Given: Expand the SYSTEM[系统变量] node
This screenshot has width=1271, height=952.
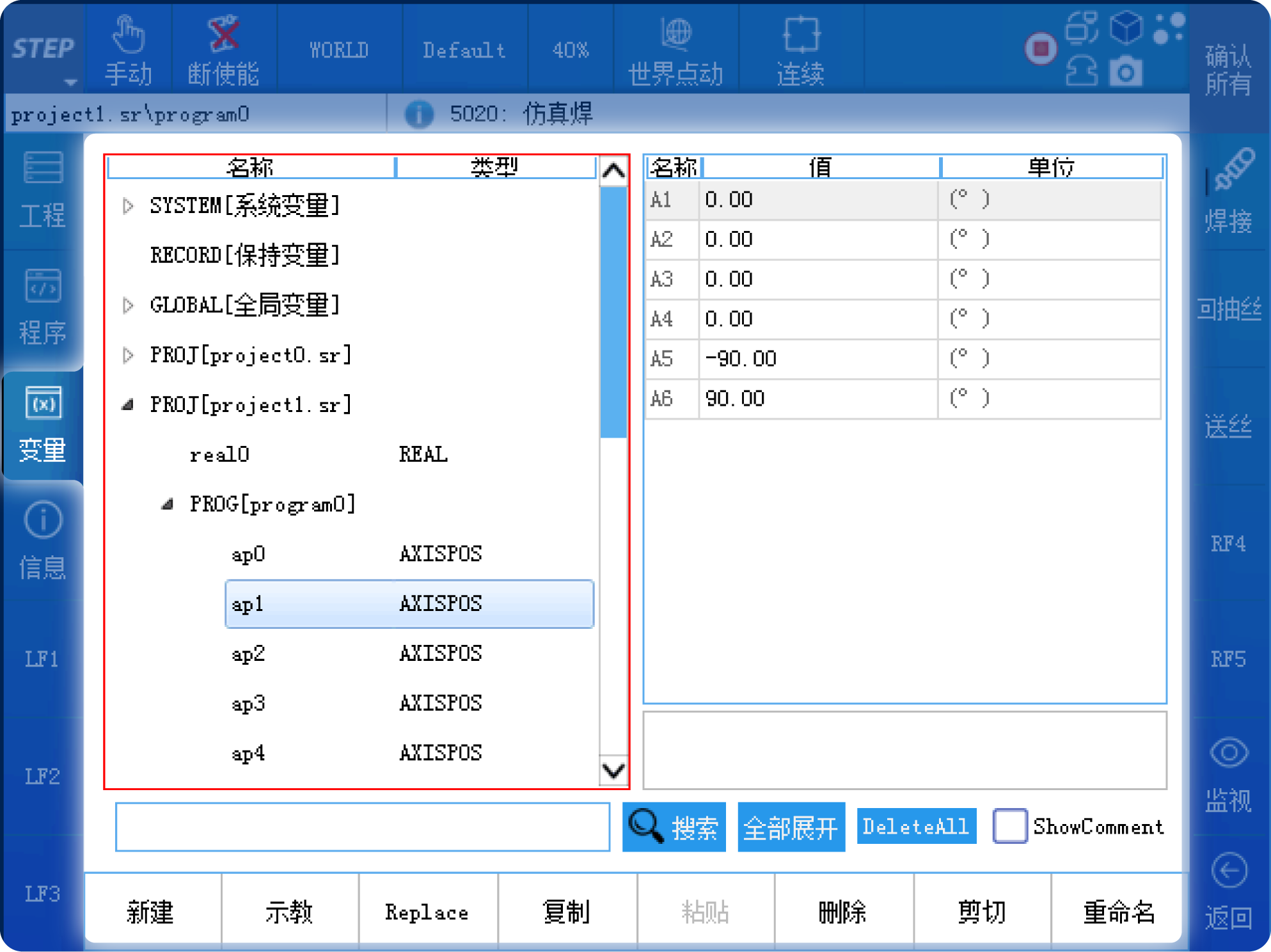Looking at the screenshot, I should tap(128, 206).
